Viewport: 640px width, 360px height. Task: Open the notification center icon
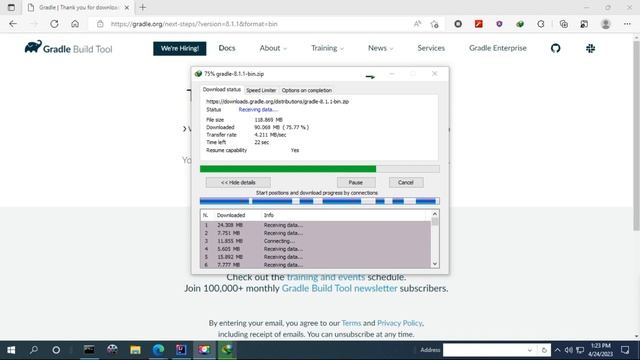click(x=625, y=350)
